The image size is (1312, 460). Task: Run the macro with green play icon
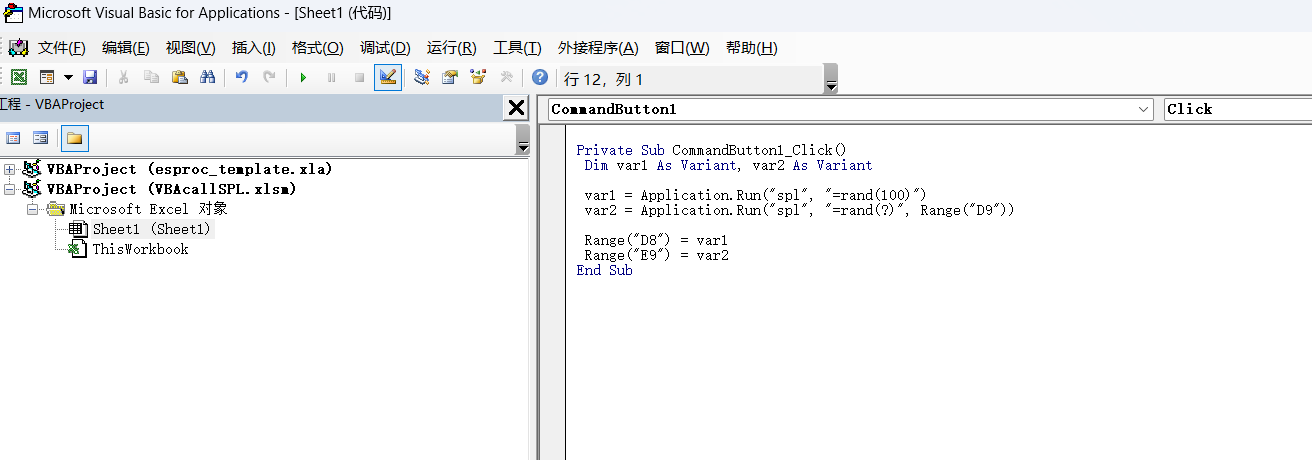coord(303,77)
